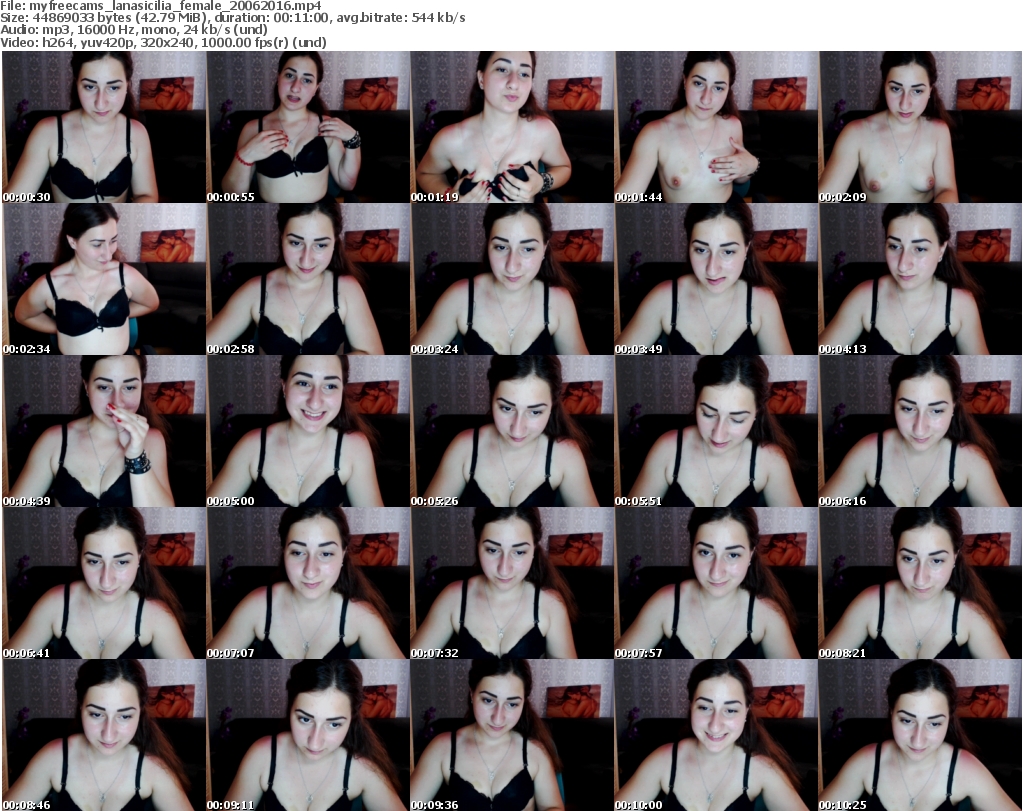Open the thumbnail stamped 00:08:21

click(x=920, y=584)
